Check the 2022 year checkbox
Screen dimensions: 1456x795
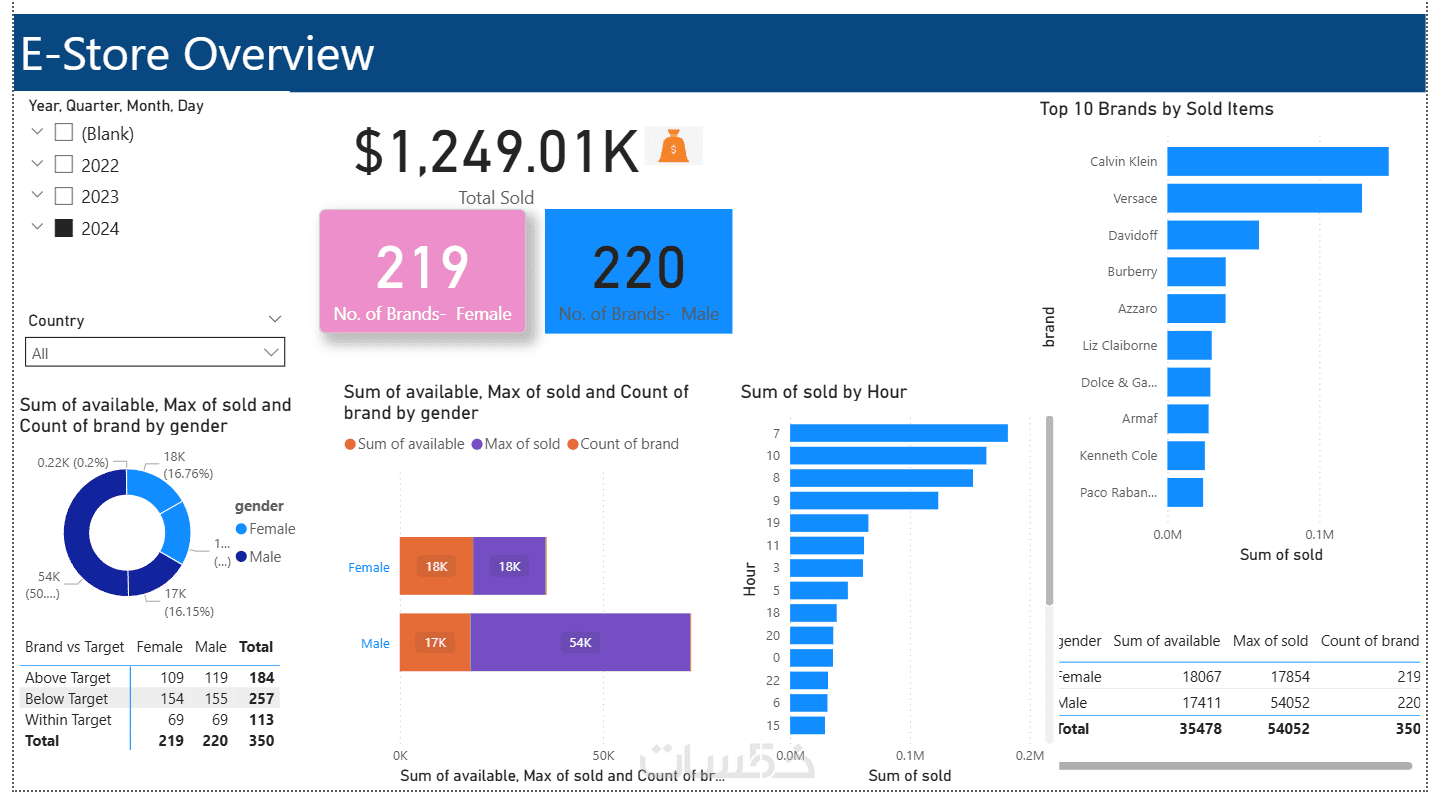pyautogui.click(x=64, y=164)
